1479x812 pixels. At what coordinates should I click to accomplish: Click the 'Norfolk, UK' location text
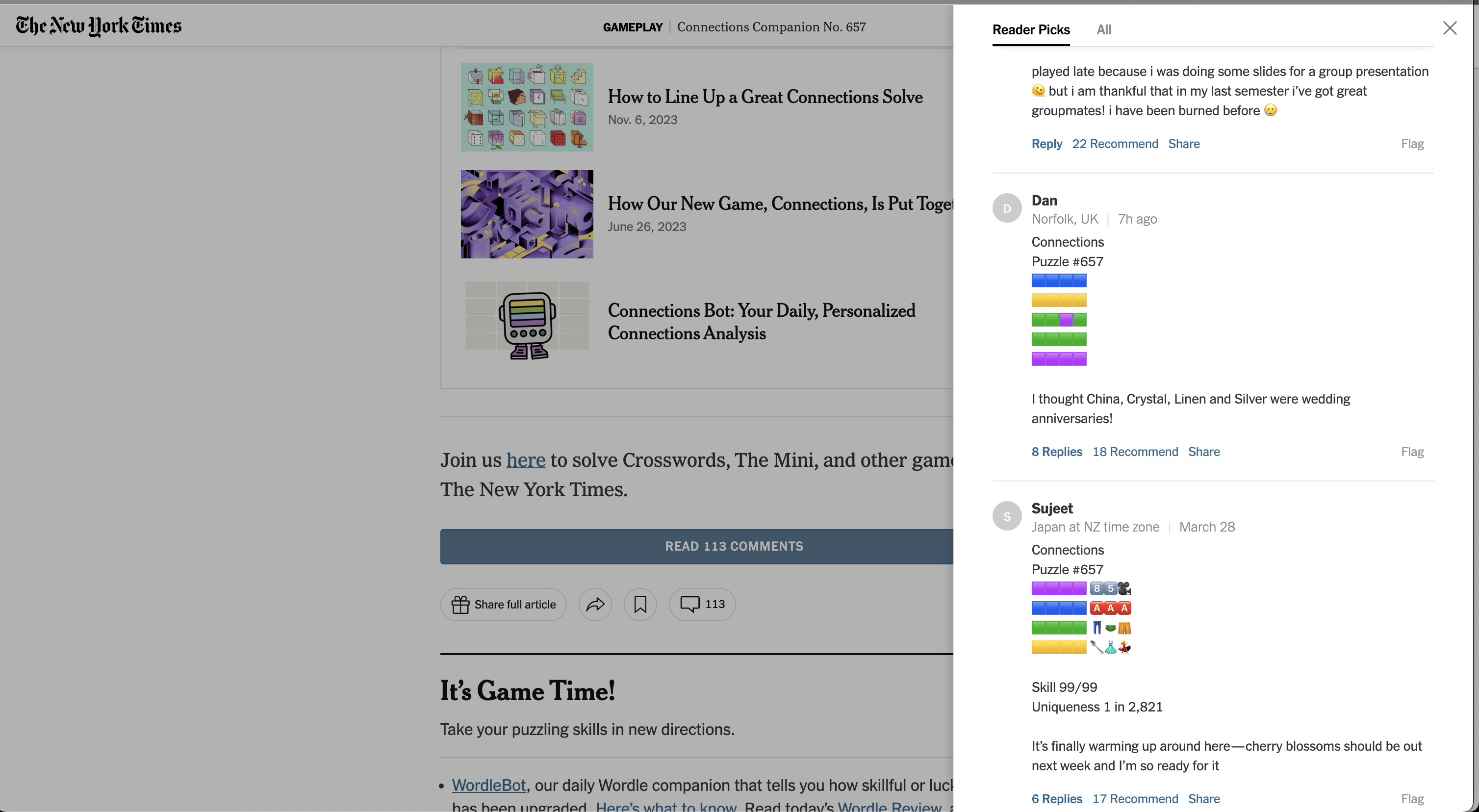click(x=1065, y=219)
